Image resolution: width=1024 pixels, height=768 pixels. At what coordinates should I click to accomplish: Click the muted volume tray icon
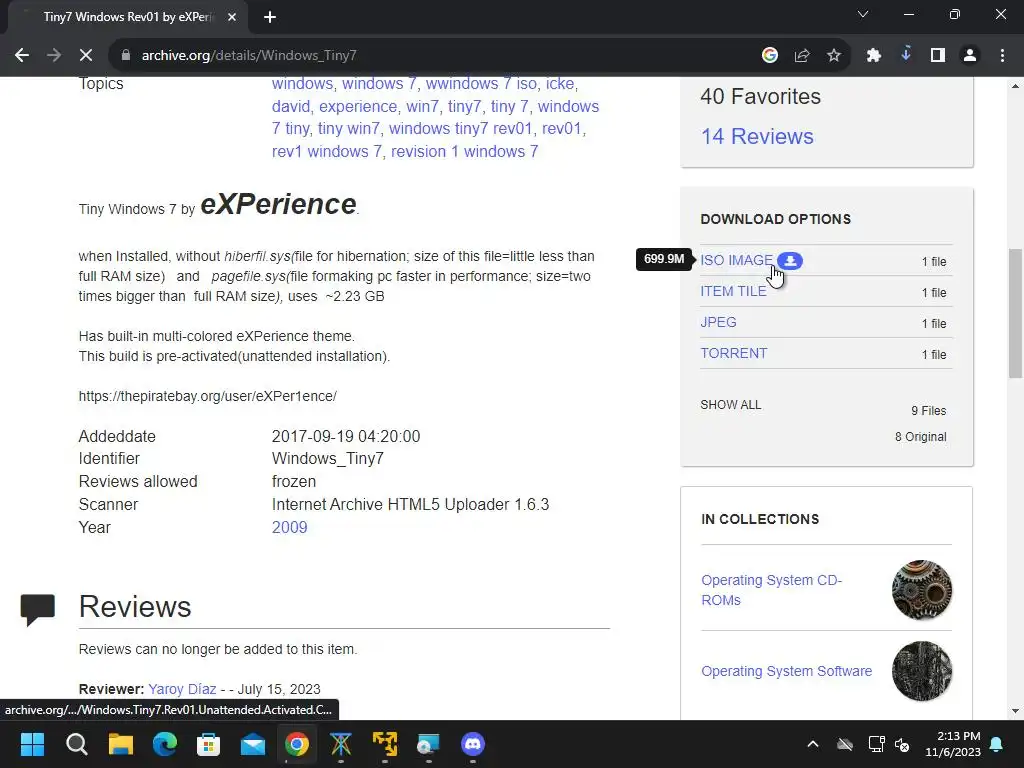pos(903,744)
